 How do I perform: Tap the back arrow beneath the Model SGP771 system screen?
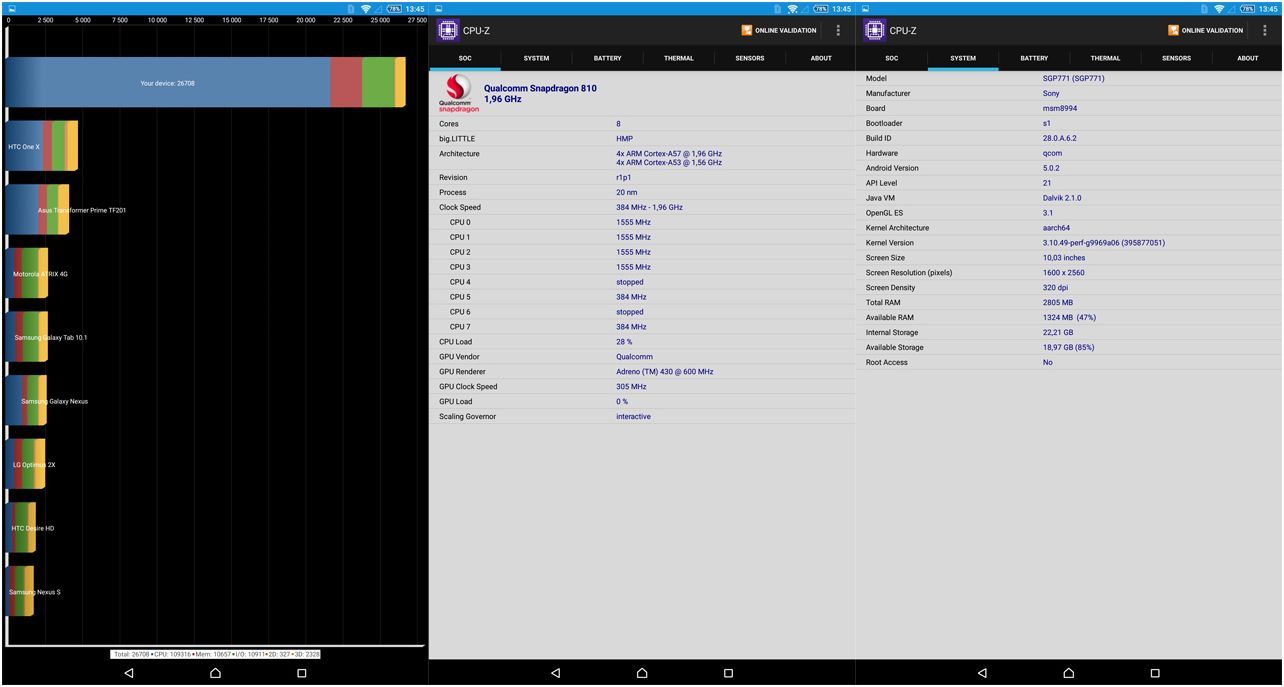[982, 673]
